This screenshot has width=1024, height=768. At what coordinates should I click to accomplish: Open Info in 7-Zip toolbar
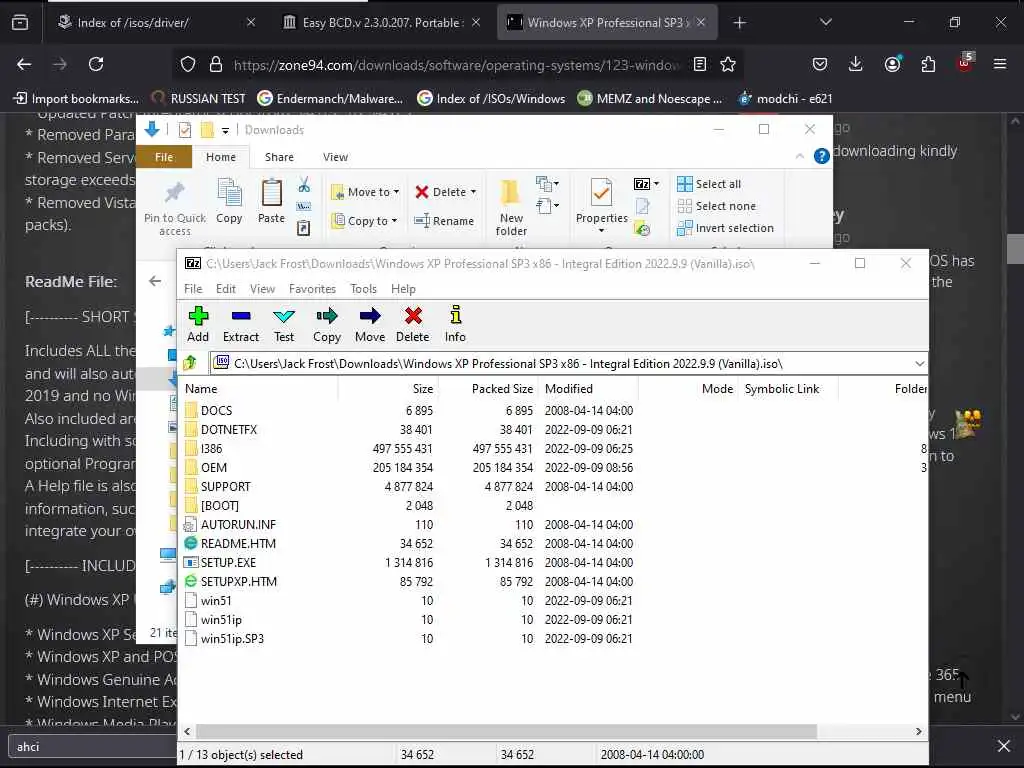455,324
